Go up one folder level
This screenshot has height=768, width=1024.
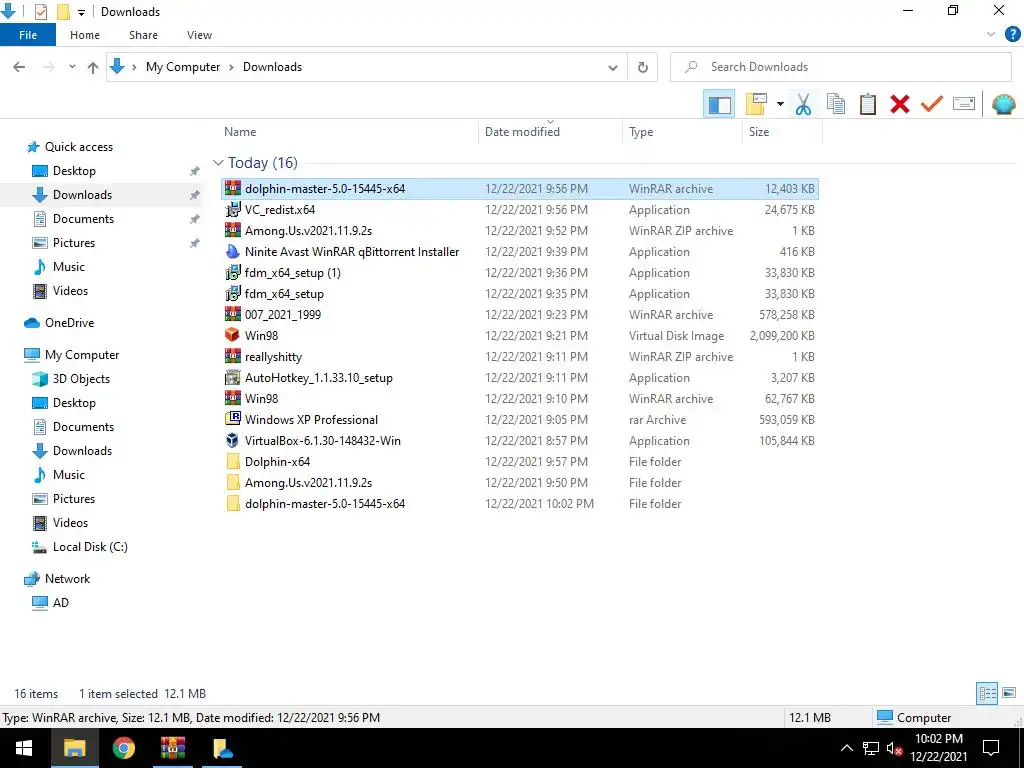pyautogui.click(x=93, y=67)
